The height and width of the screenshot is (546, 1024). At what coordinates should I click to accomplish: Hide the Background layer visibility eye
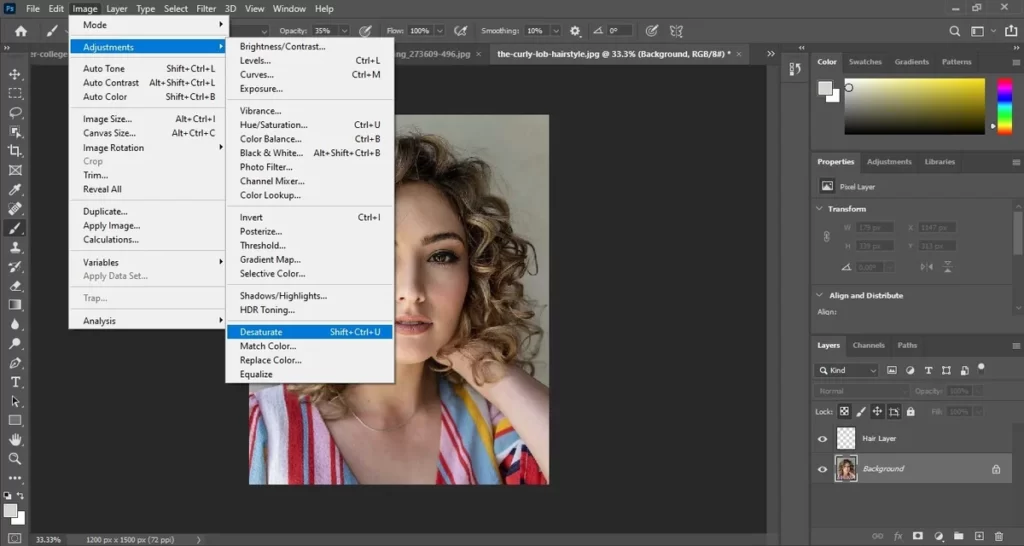point(822,469)
